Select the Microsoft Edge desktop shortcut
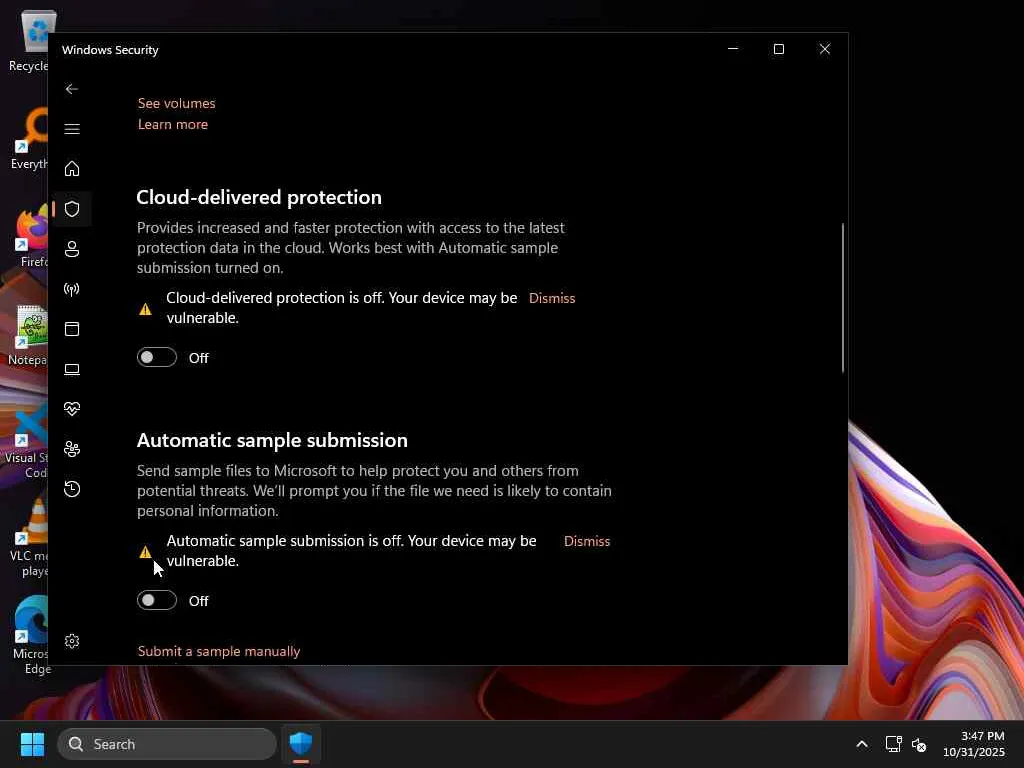This screenshot has height=768, width=1024. coord(31,635)
